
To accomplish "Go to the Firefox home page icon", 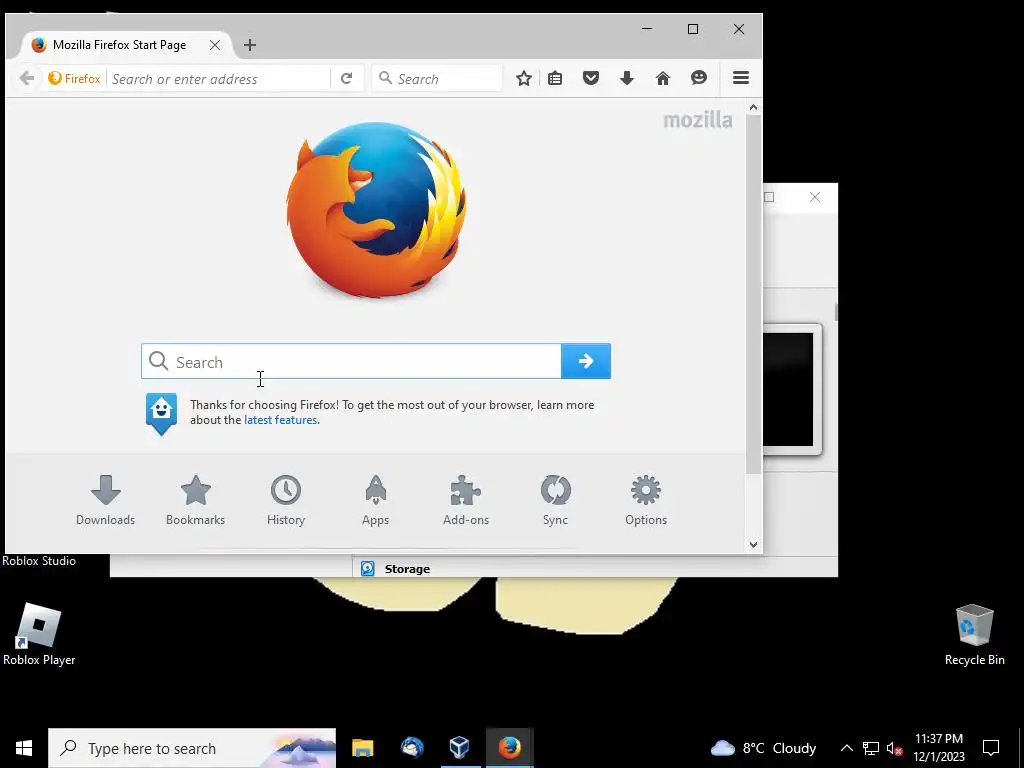I will [x=663, y=78].
